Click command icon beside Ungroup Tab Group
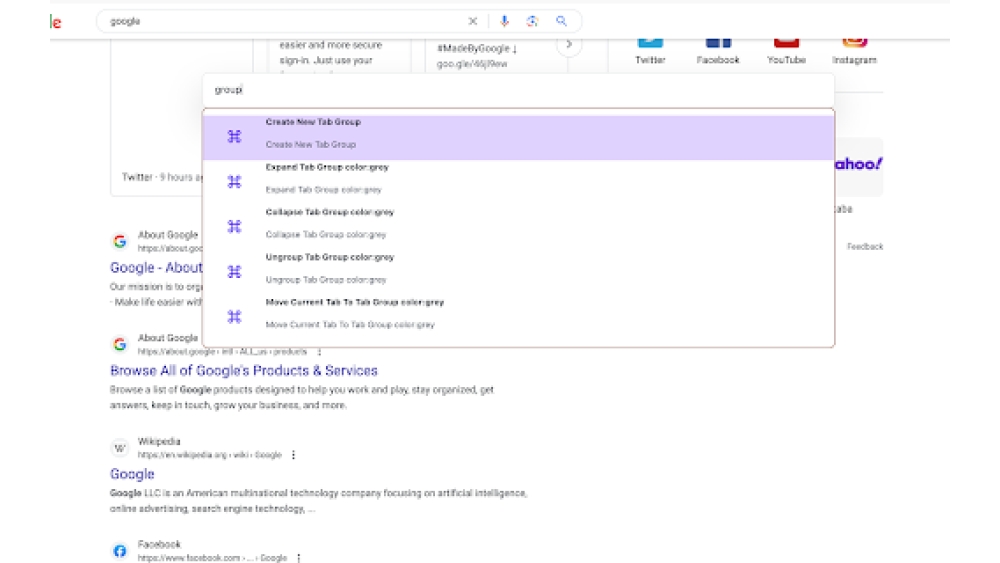Viewport: 1000px width, 563px height. [235, 272]
